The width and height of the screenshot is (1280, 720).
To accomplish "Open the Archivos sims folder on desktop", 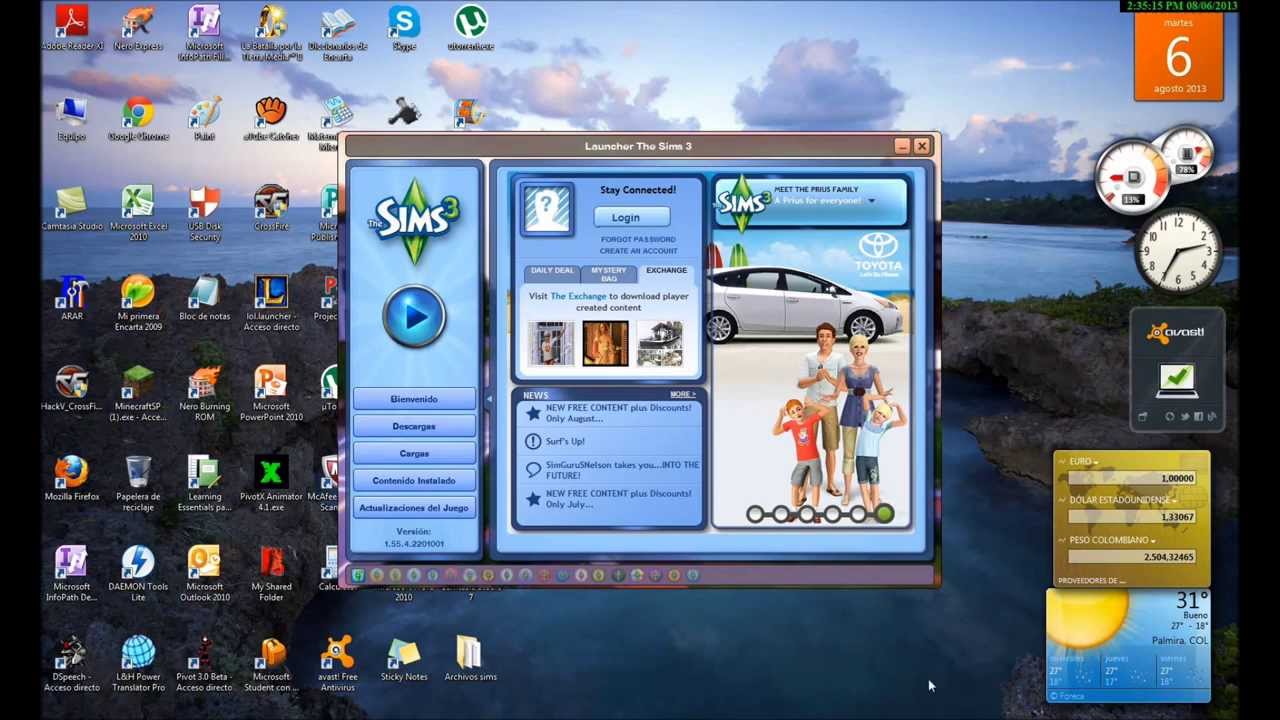I will (470, 658).
